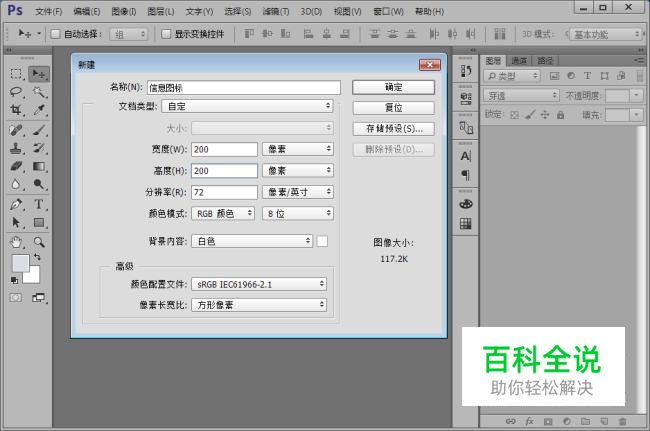
Task: Enable the 自动选择 checkbox
Action: pyautogui.click(x=55, y=34)
